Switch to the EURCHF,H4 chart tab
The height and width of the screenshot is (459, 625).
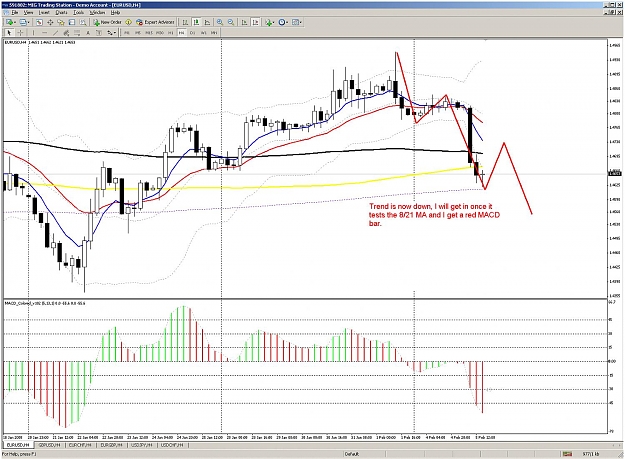pos(80,445)
